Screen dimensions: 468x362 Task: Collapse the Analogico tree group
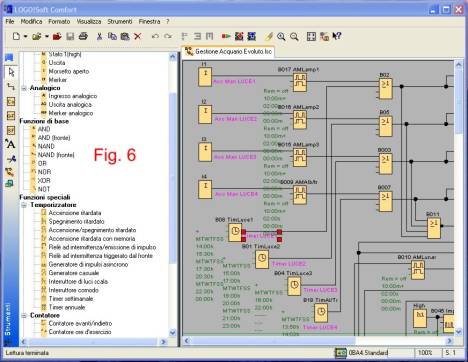[x=24, y=88]
